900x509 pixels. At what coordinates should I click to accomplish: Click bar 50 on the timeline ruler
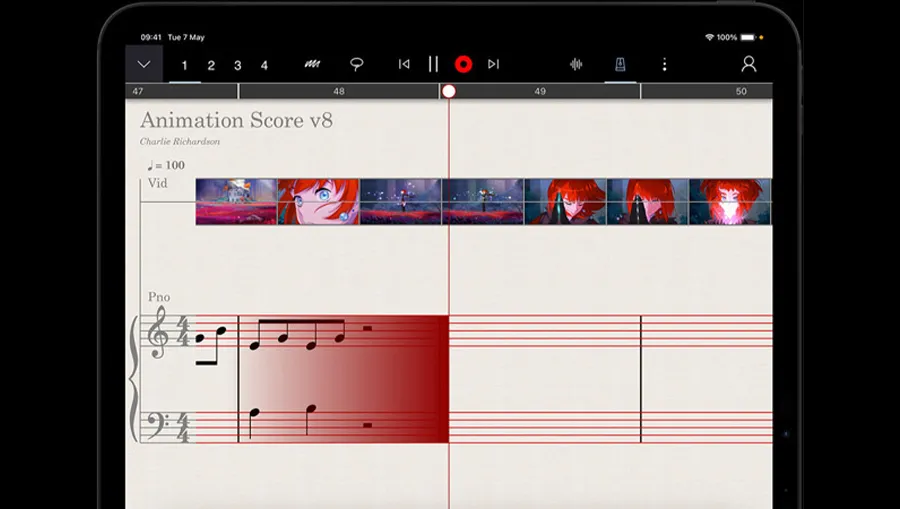pos(740,91)
